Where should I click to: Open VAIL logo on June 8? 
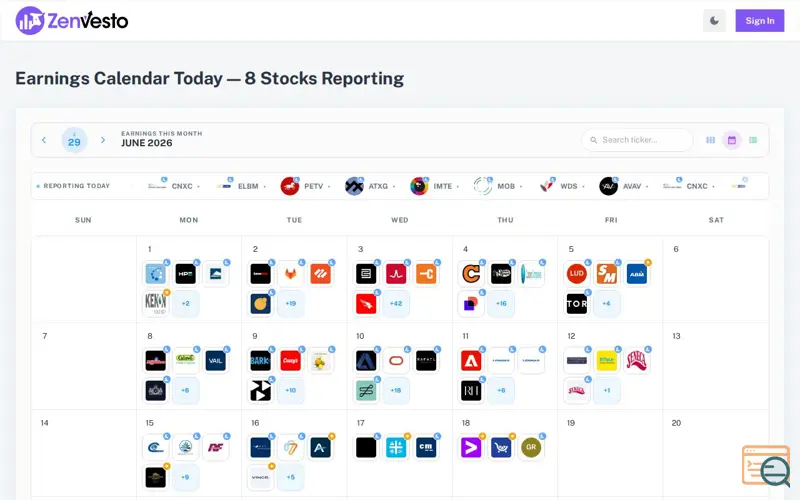point(215,361)
